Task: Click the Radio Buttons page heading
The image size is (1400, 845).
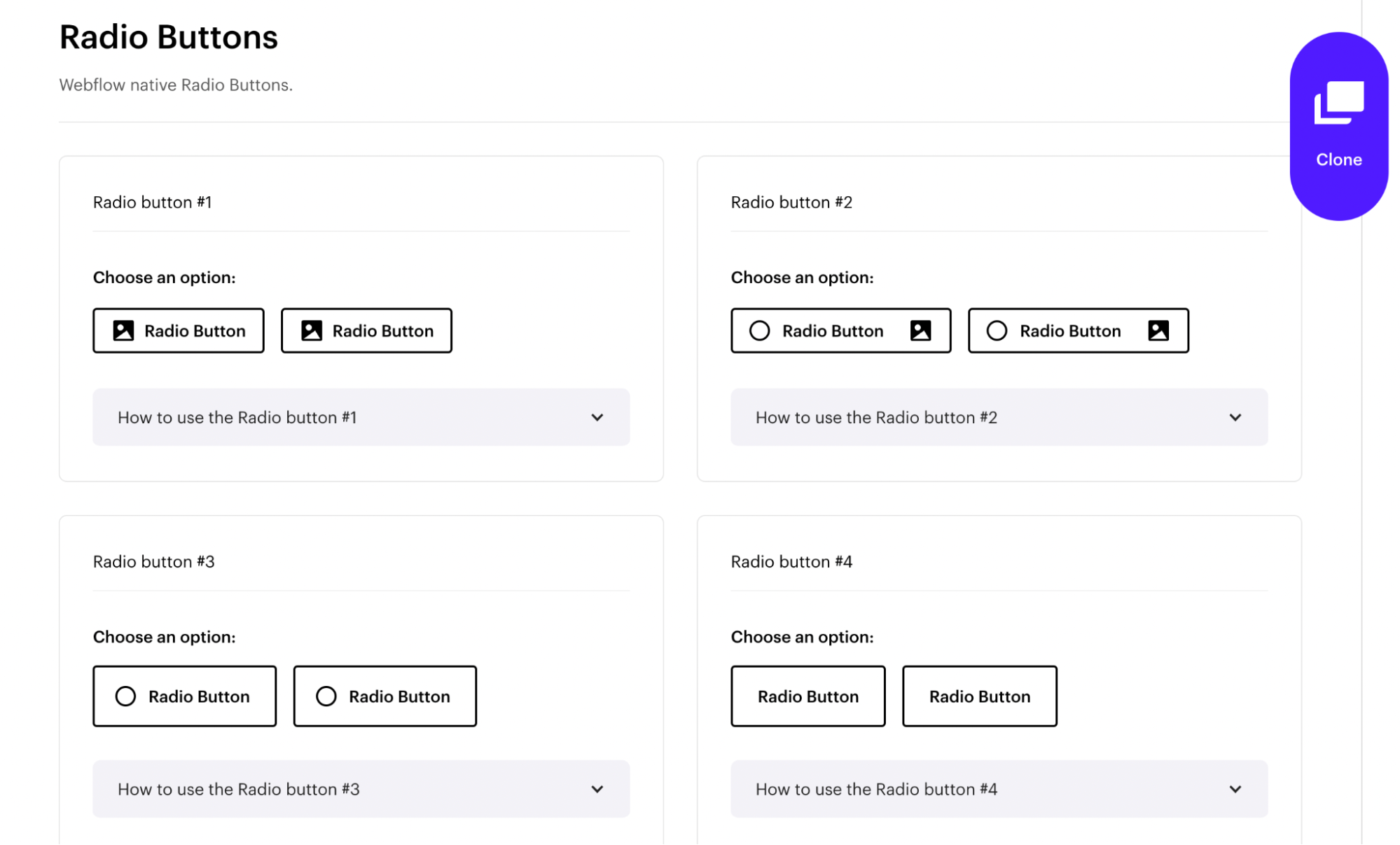Action: 168,37
